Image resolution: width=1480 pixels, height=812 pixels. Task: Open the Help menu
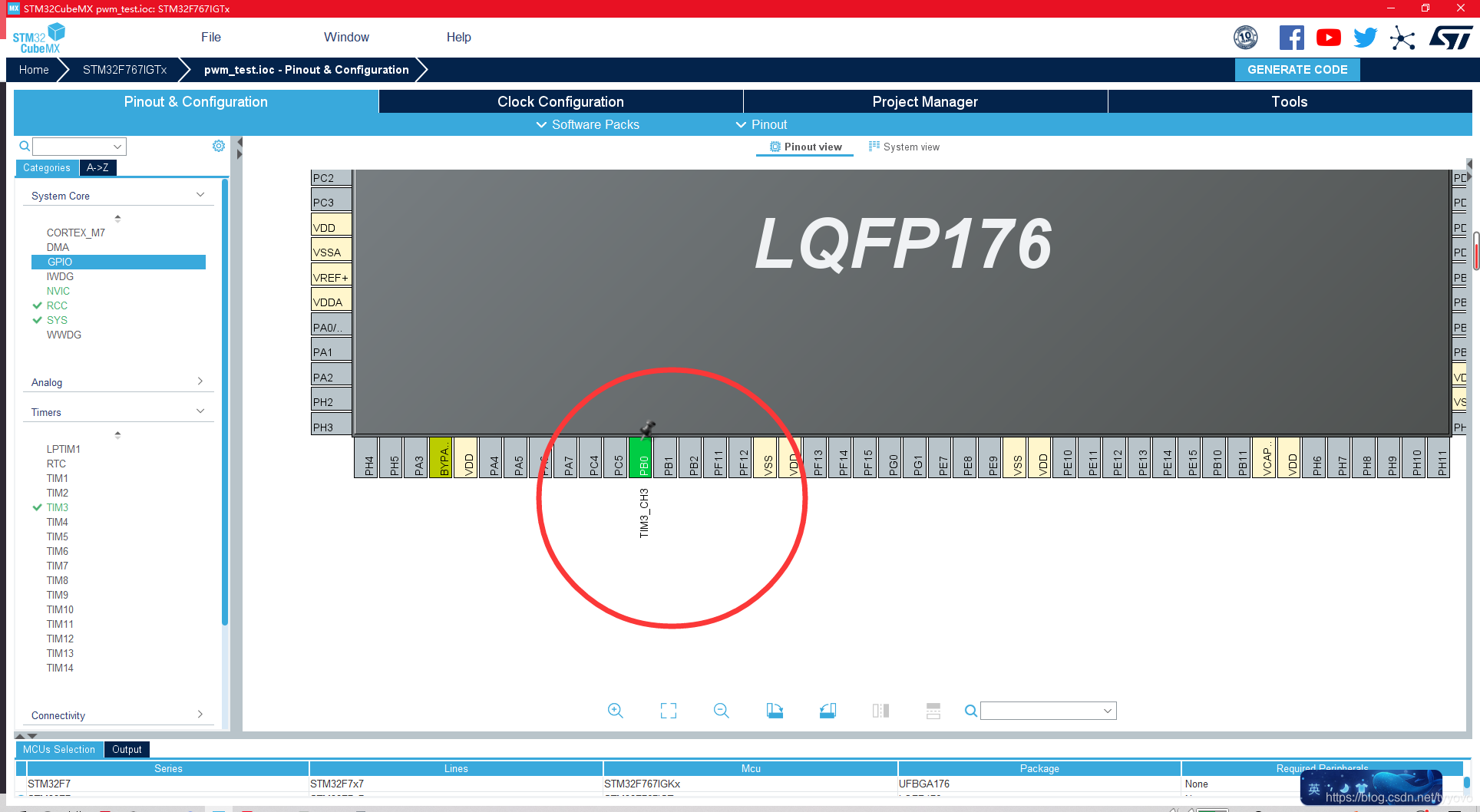459,37
